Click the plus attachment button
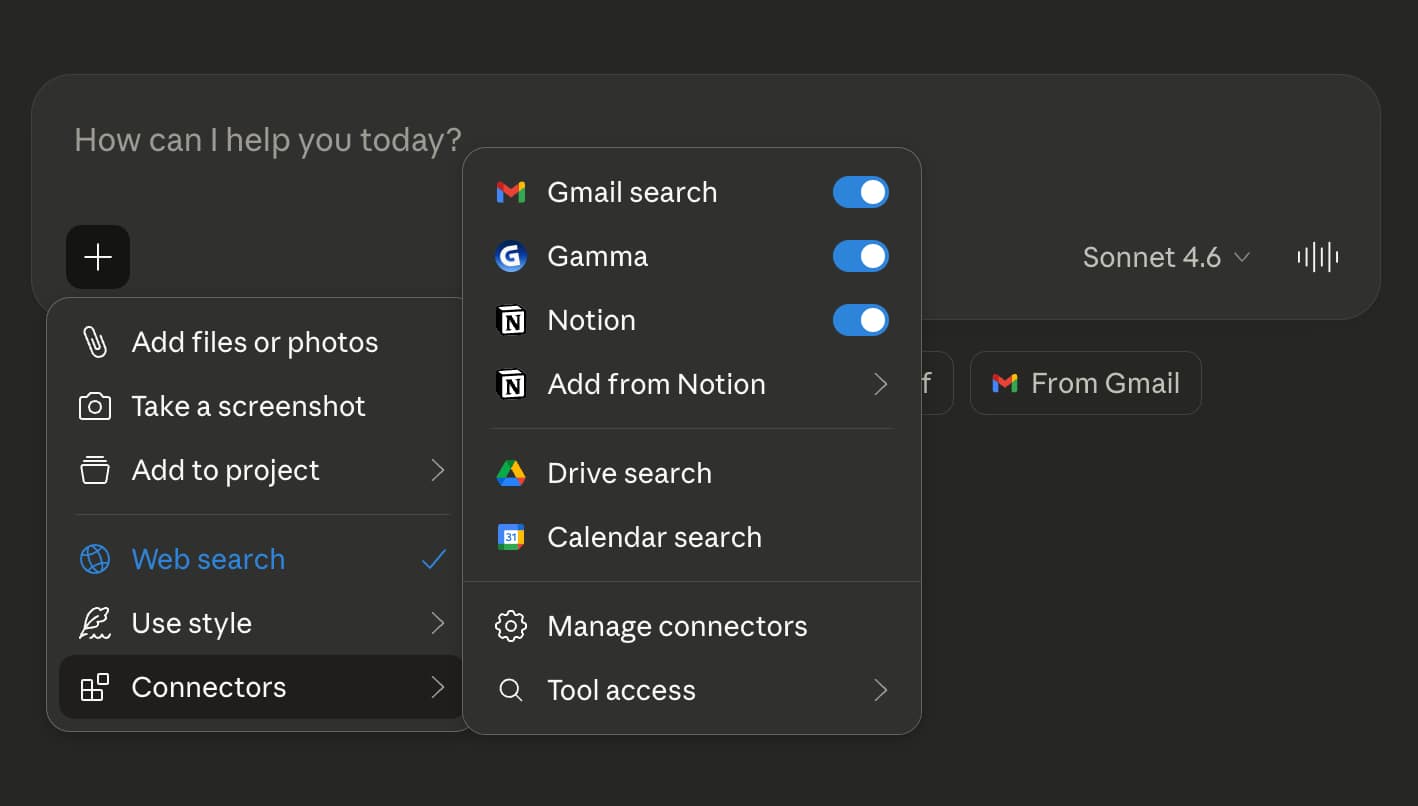This screenshot has height=806, width=1418. pyautogui.click(x=98, y=257)
